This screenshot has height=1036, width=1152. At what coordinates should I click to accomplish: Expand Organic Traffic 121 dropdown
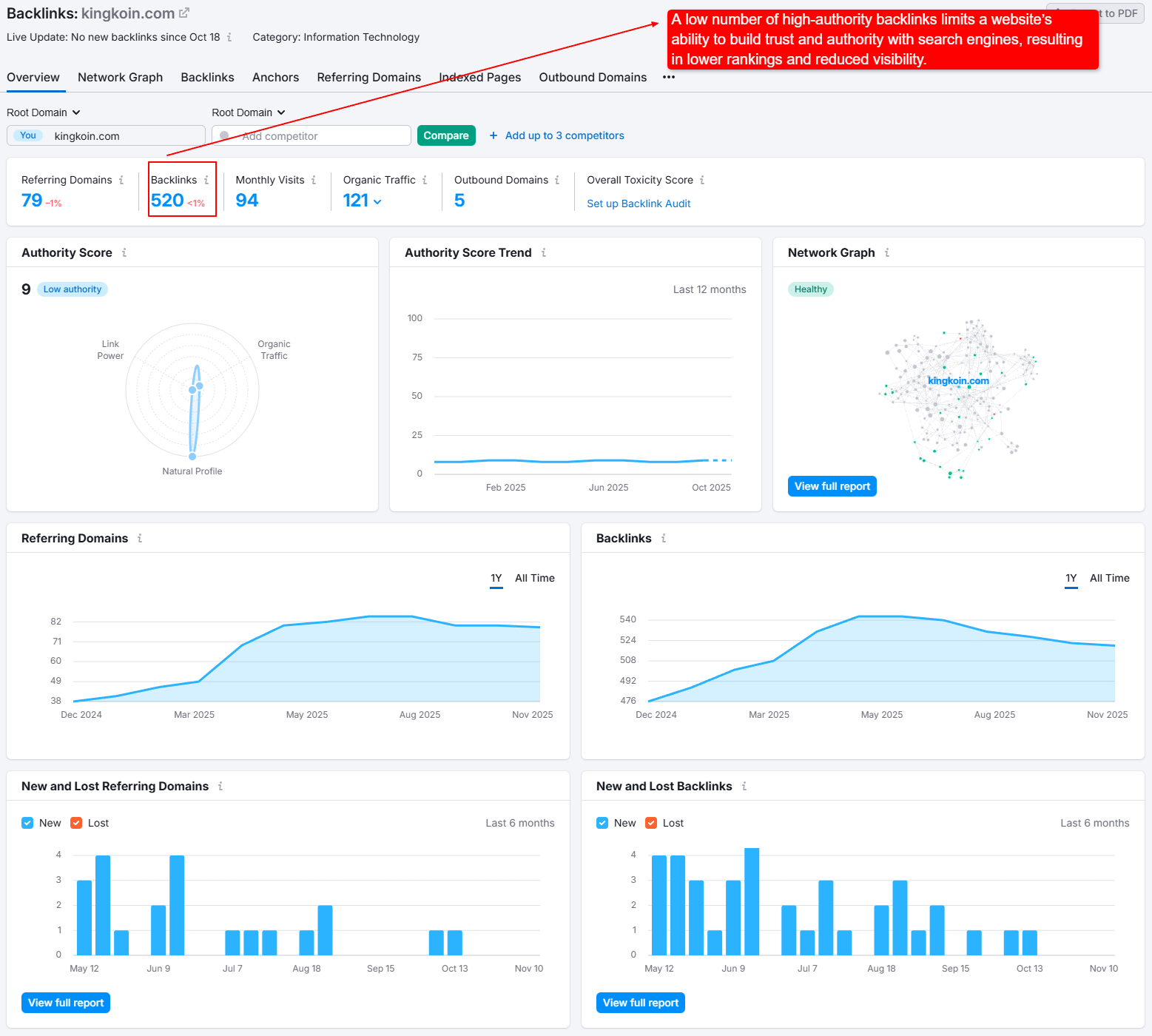pyautogui.click(x=377, y=201)
